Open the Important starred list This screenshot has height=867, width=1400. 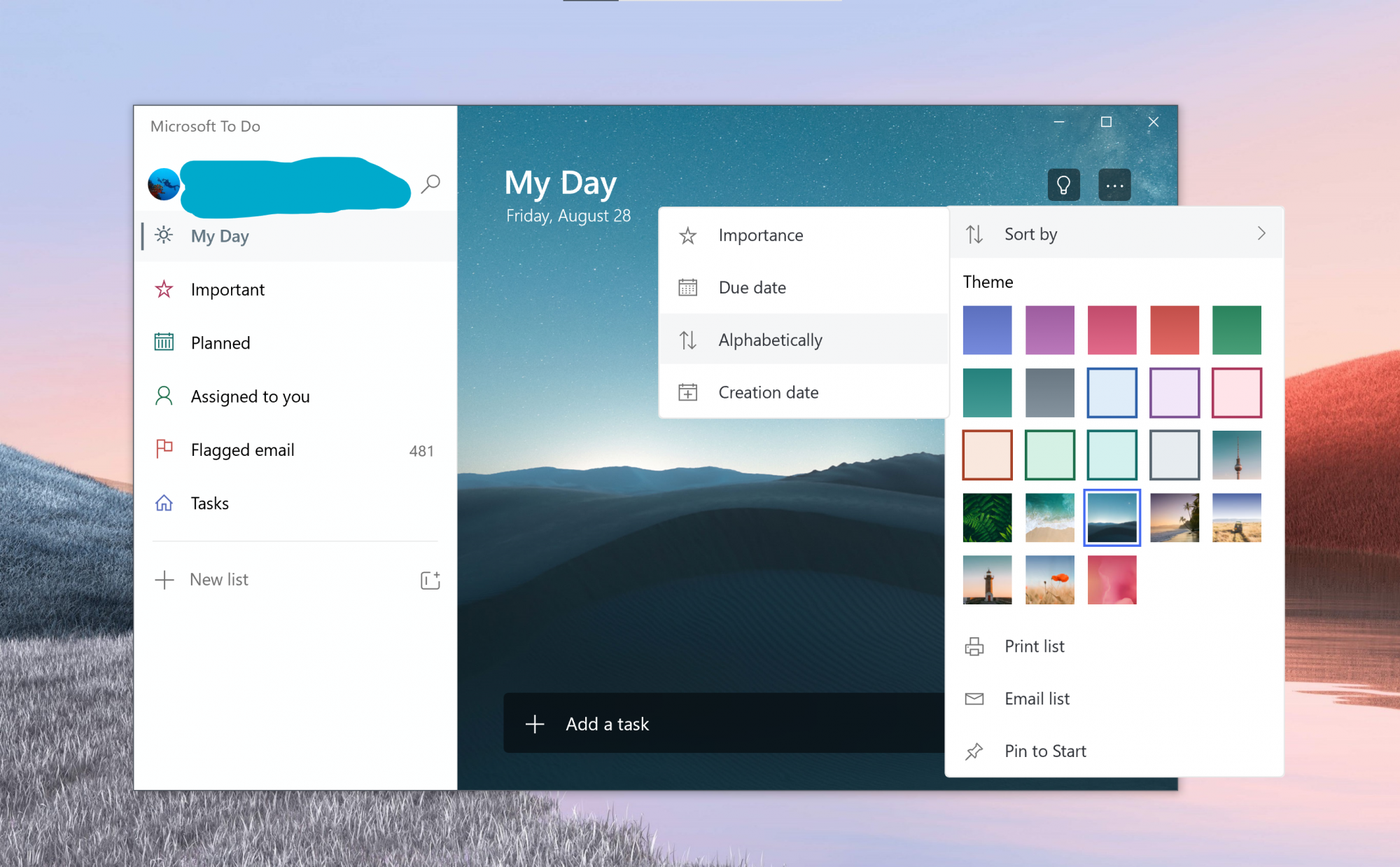[x=227, y=289]
